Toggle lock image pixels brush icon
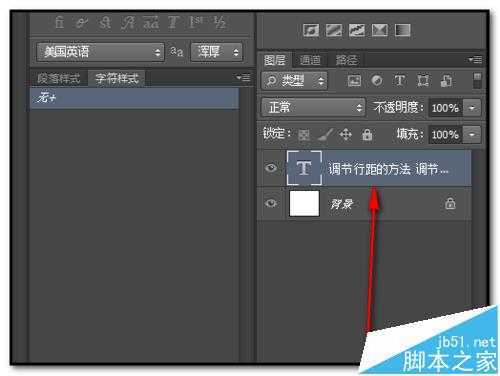 click(x=324, y=135)
